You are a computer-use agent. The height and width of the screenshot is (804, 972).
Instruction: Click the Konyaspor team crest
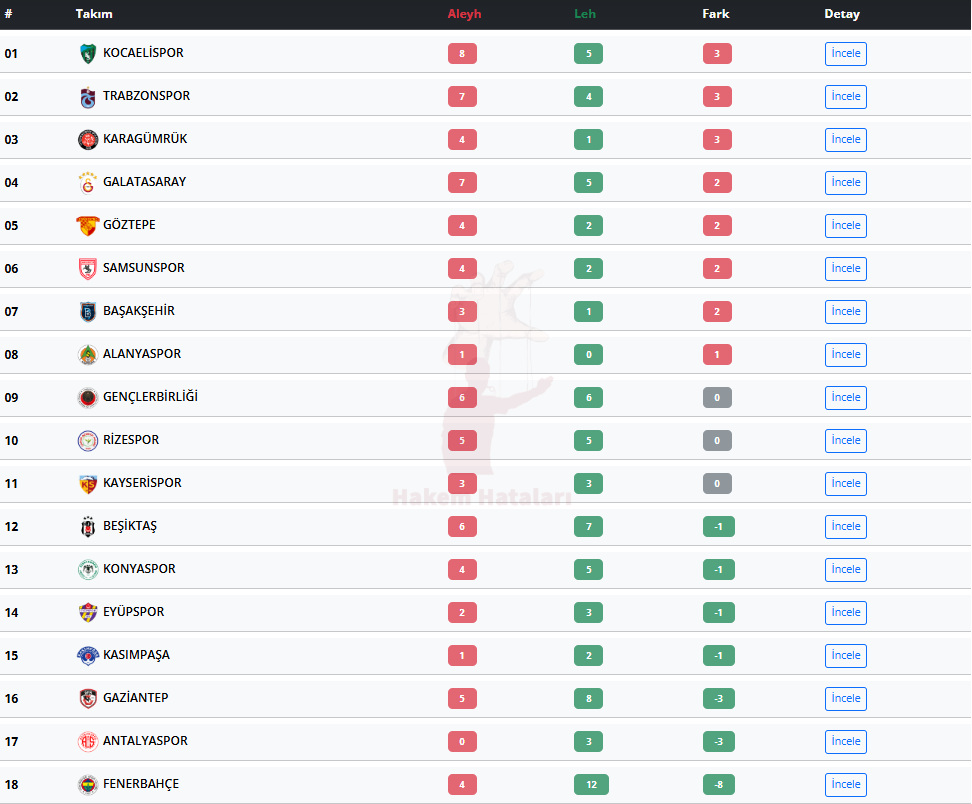click(88, 570)
